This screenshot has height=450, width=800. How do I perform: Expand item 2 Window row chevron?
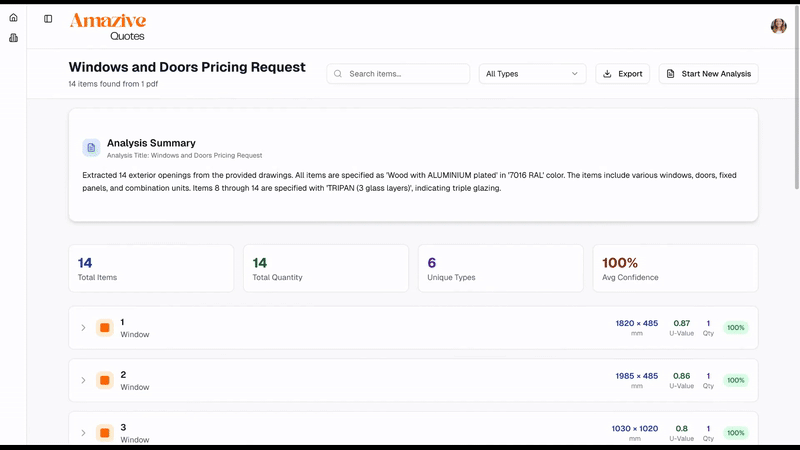(x=83, y=380)
